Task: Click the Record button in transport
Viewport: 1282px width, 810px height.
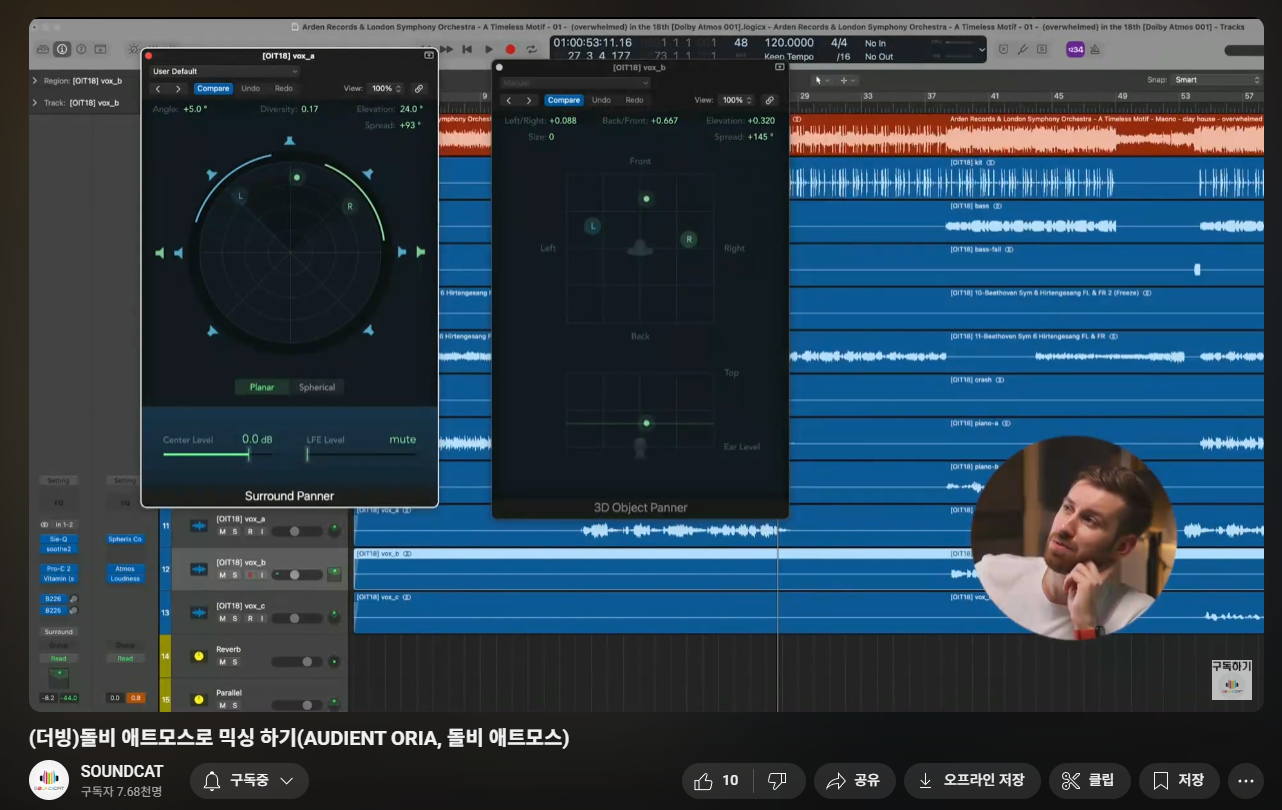Action: 510,49
